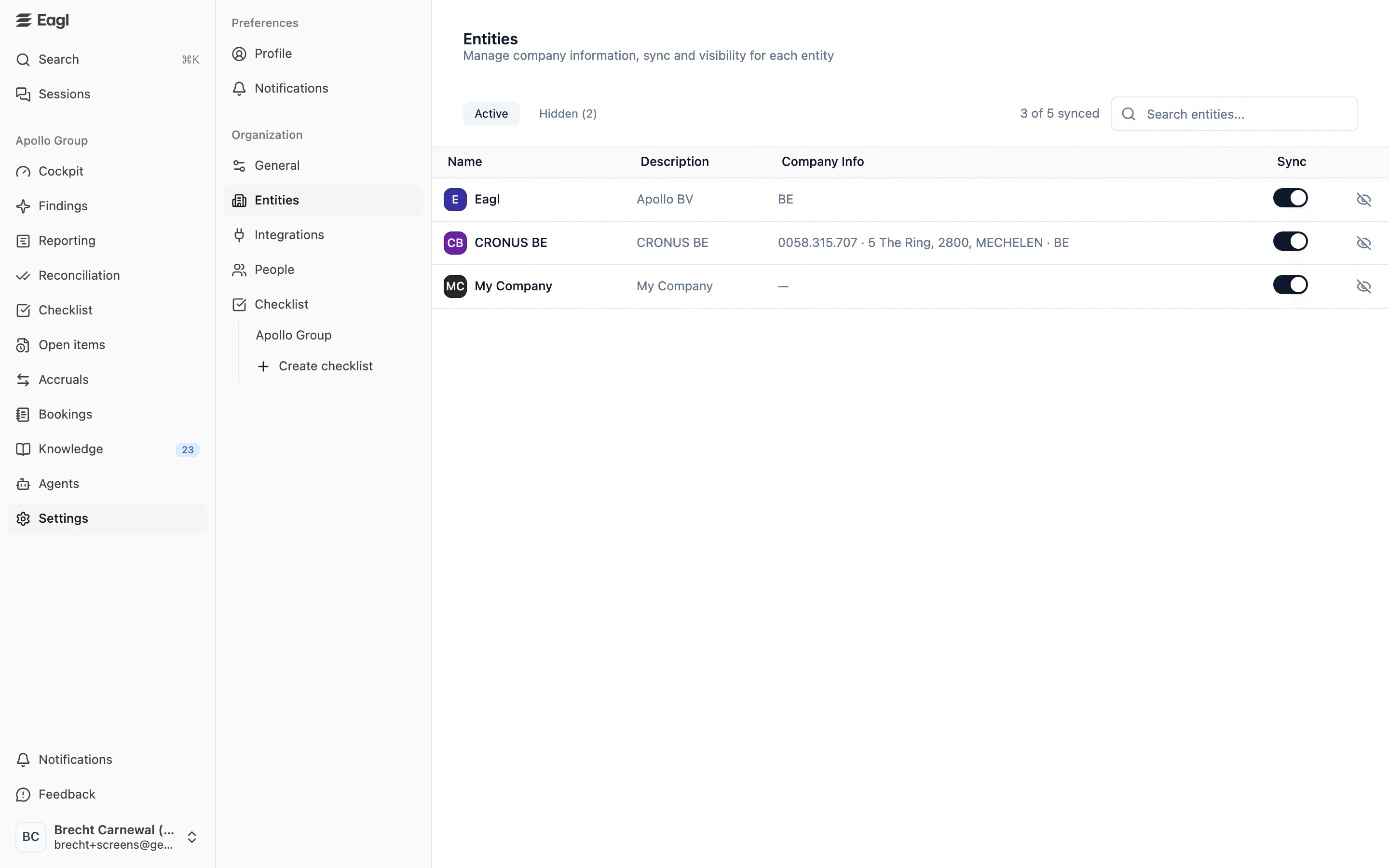Open Notifications under Preferences
1389x868 pixels.
click(324, 88)
